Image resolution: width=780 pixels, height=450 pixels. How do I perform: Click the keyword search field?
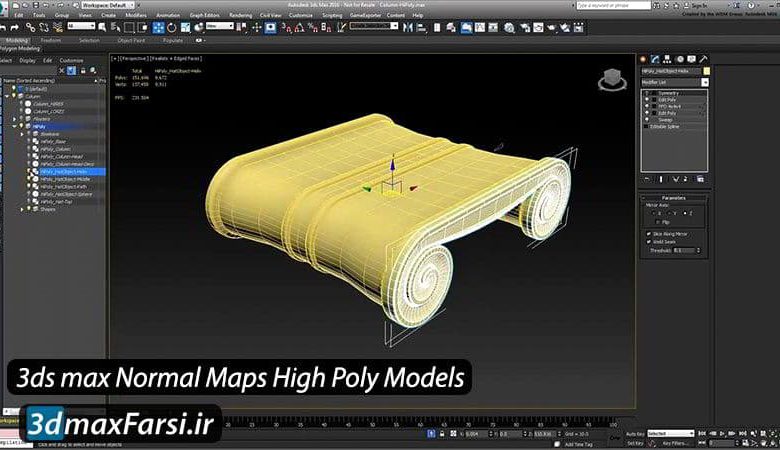tap(613, 5)
